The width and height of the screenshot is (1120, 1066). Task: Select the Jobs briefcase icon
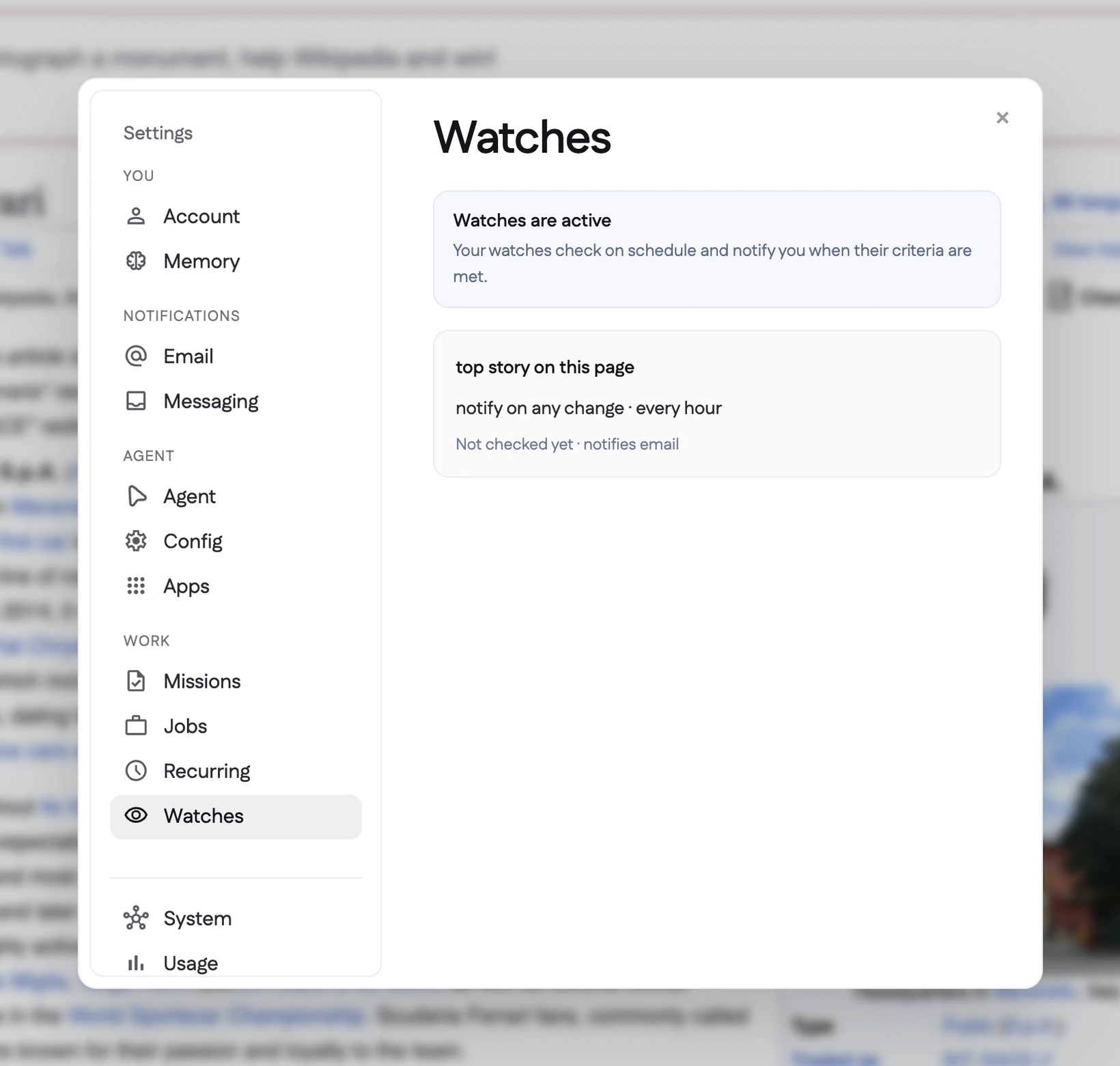[x=136, y=725]
